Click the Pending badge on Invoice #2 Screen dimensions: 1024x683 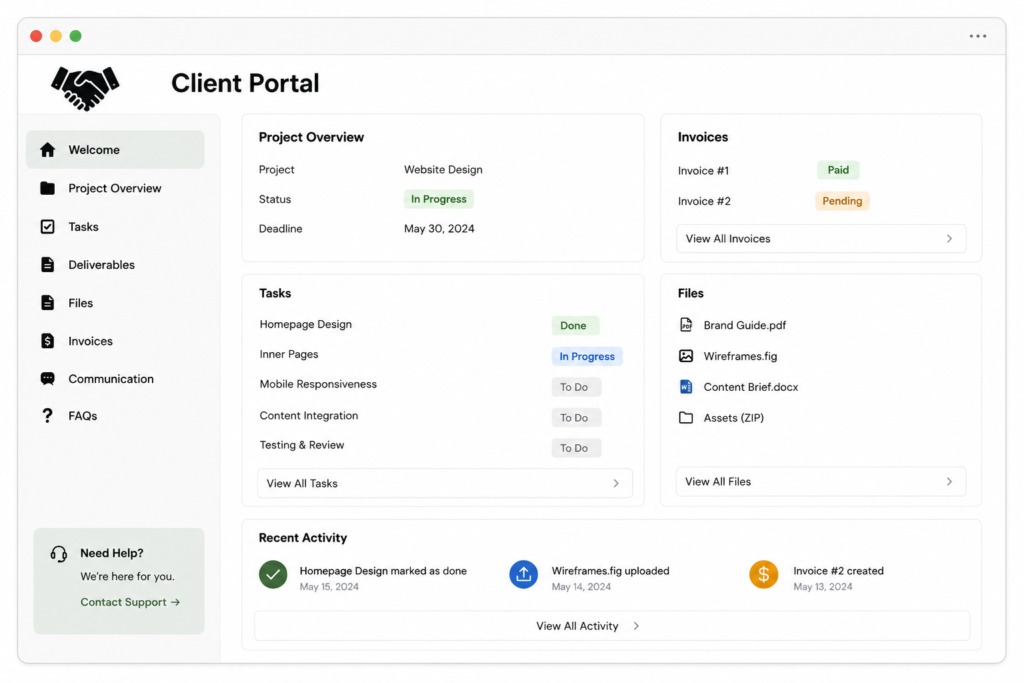click(842, 200)
